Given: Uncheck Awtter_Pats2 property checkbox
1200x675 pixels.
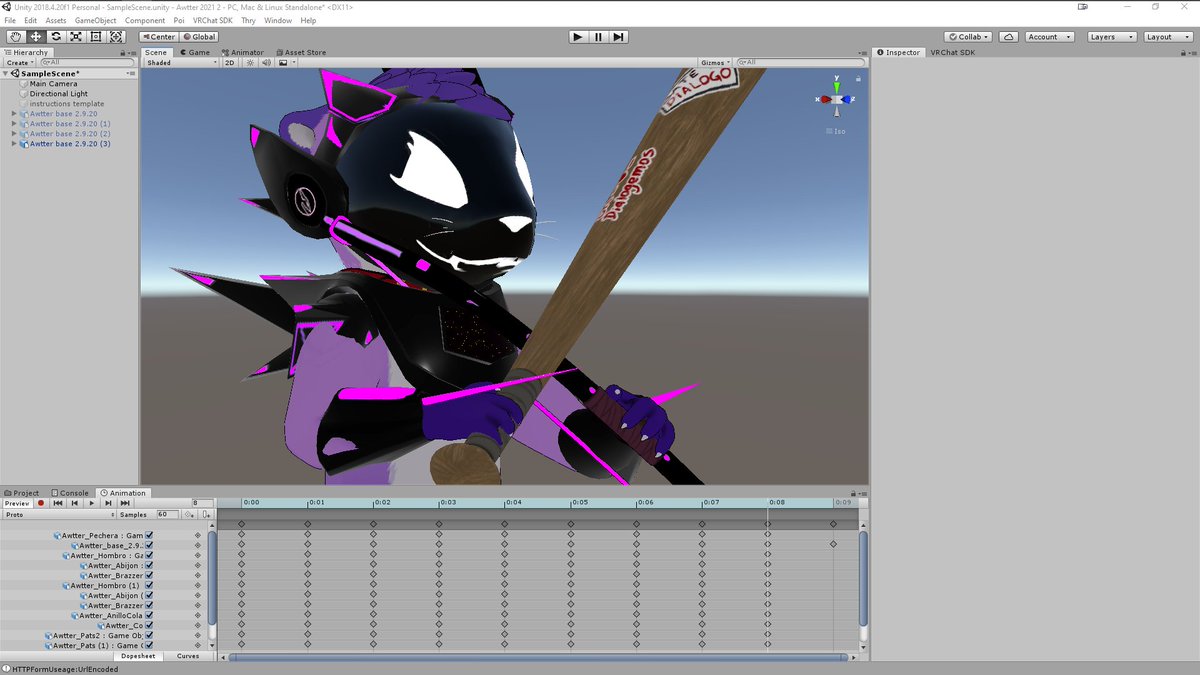Looking at the screenshot, I should [149, 635].
